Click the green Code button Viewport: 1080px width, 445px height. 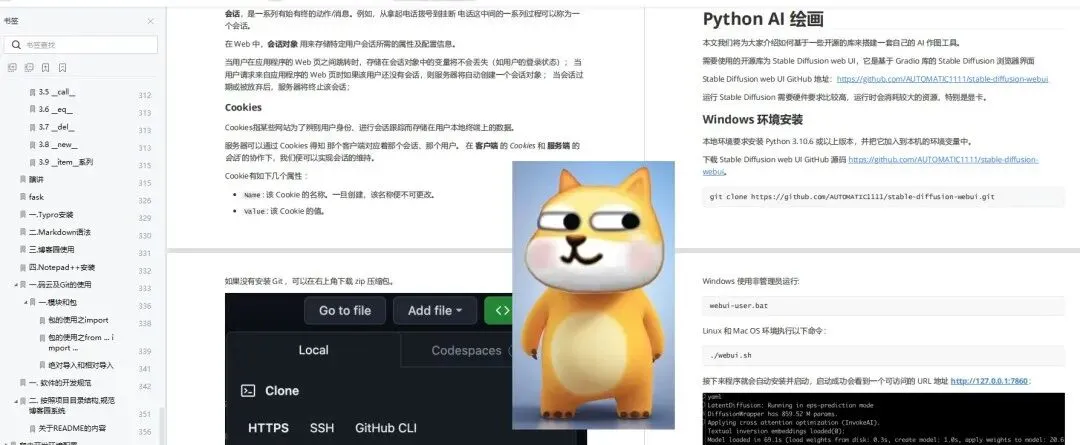[x=500, y=311]
